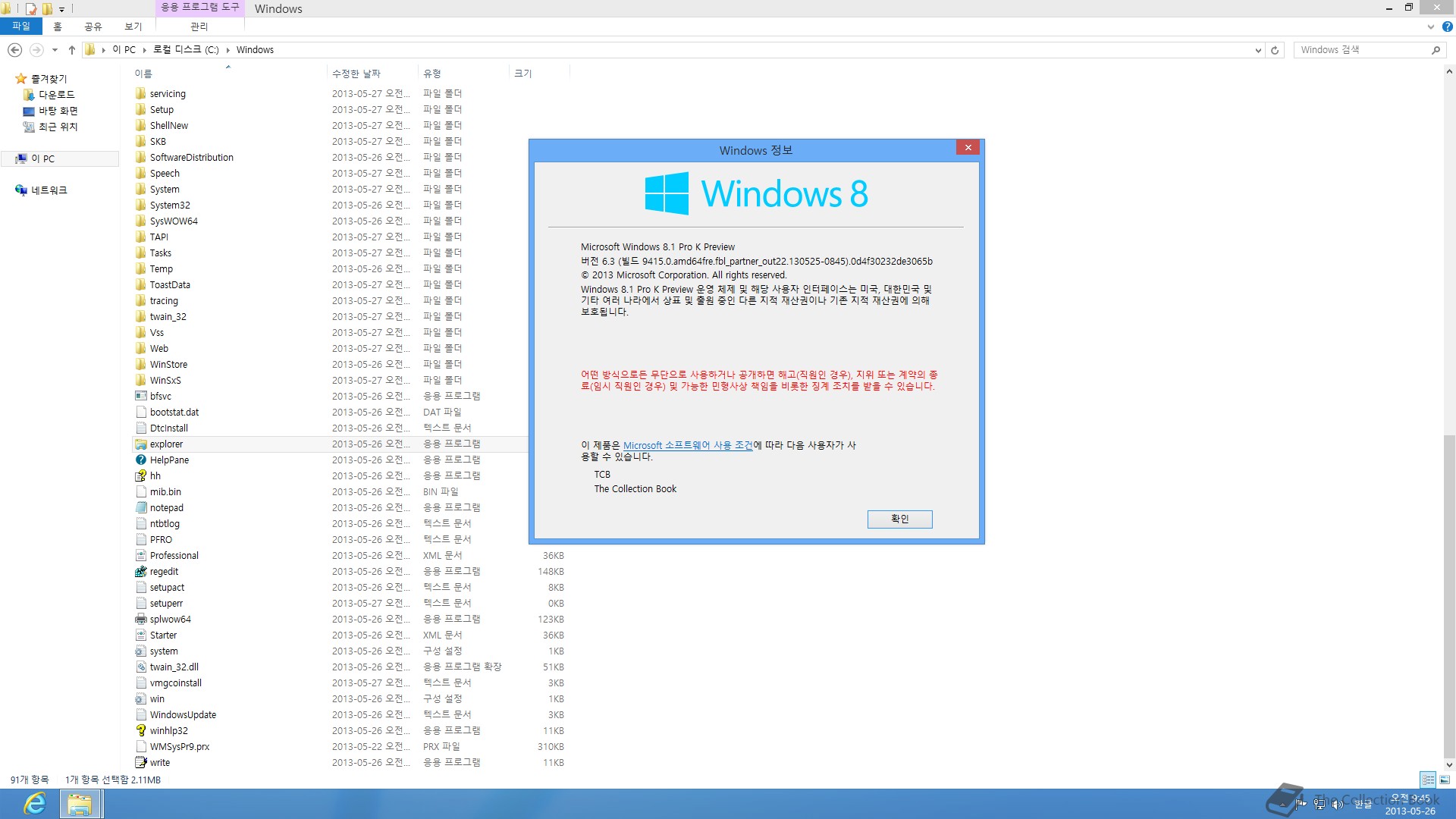Select the regedit application icon

pos(140,572)
